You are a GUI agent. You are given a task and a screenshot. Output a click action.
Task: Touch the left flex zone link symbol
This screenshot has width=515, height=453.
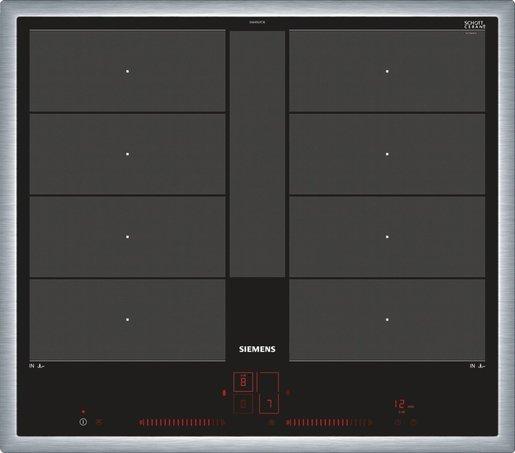[x=224, y=393]
